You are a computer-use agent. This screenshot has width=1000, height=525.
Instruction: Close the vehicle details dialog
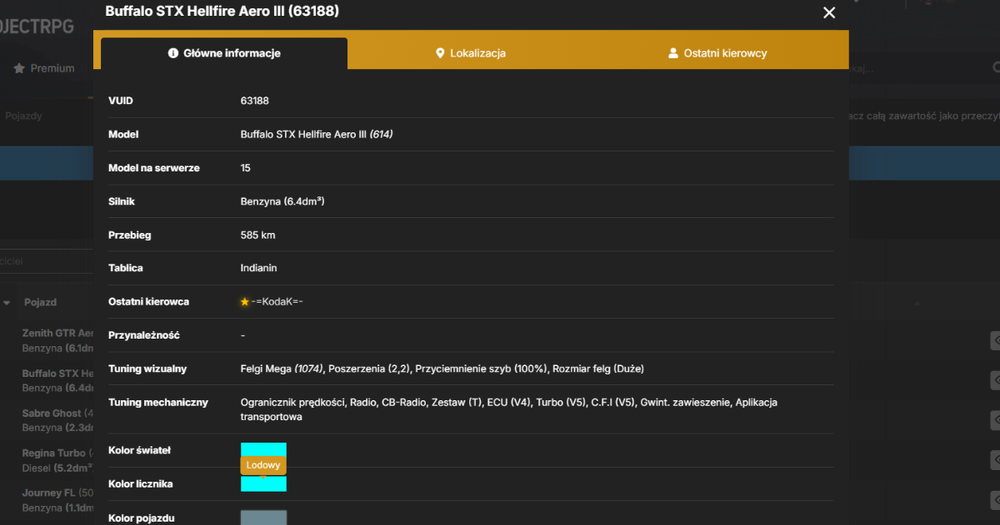828,13
